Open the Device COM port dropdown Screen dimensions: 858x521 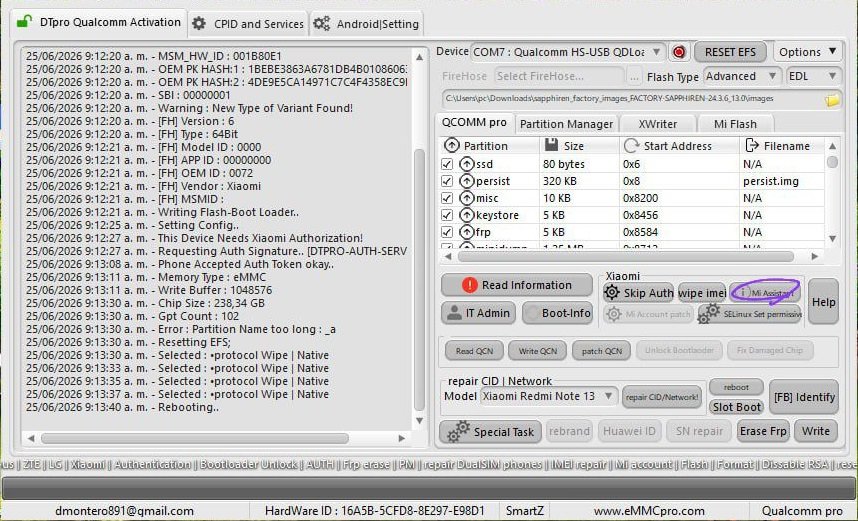[567, 52]
